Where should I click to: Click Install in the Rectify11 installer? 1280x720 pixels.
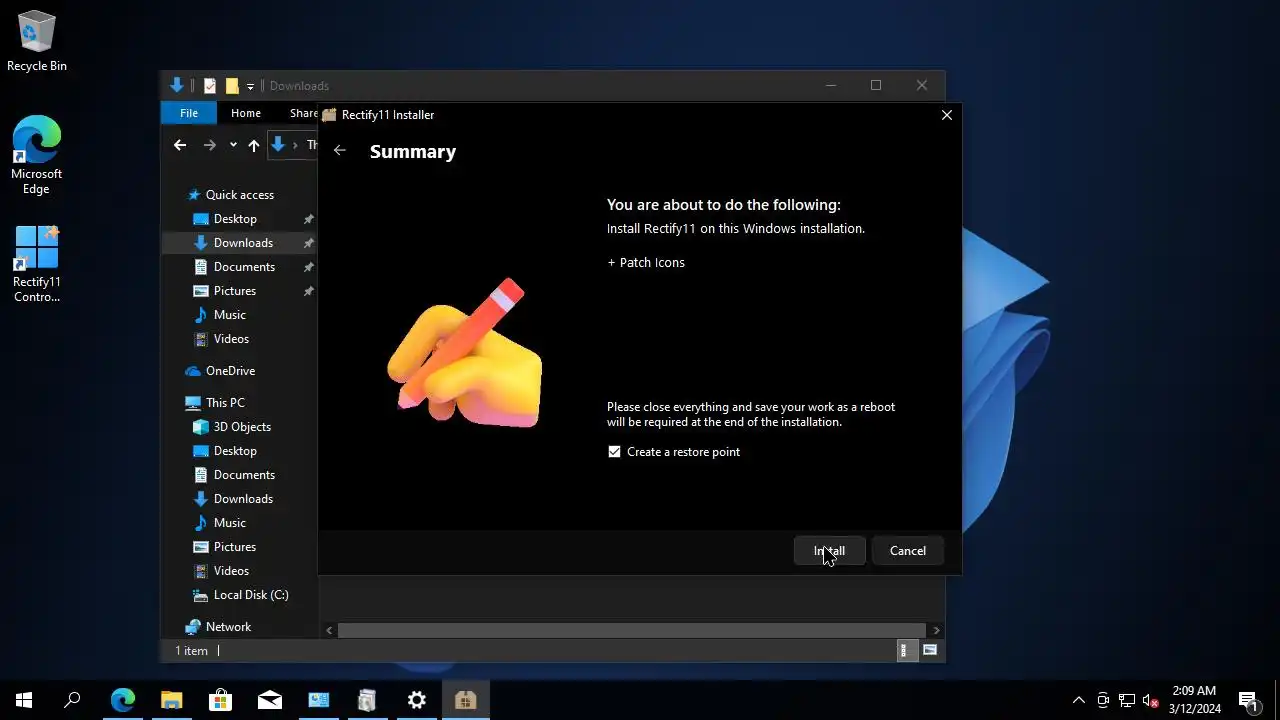[829, 551]
